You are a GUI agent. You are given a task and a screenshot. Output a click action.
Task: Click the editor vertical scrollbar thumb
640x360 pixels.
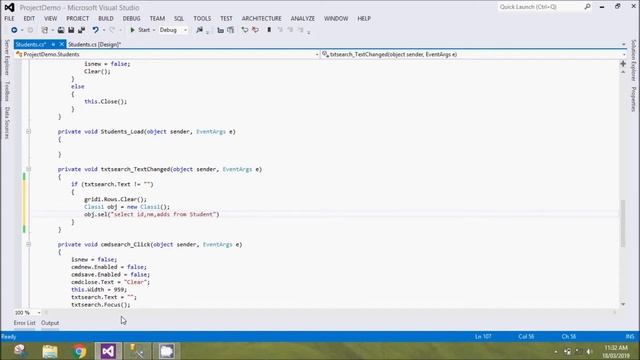[x=623, y=223]
